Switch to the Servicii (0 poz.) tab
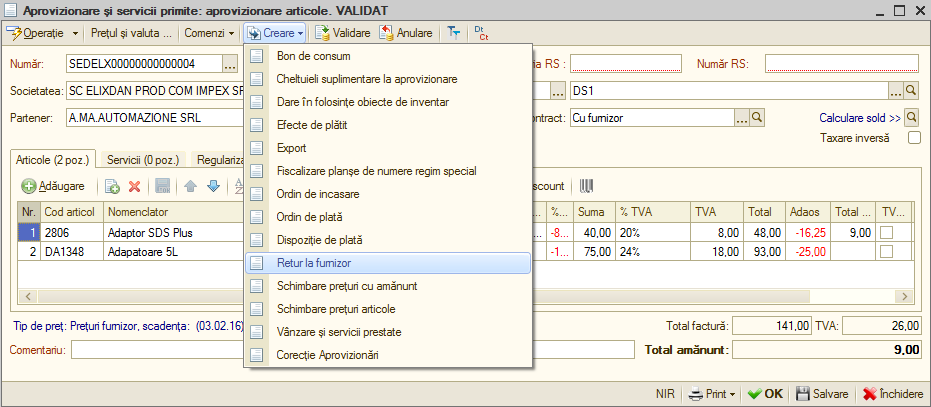 point(143,160)
